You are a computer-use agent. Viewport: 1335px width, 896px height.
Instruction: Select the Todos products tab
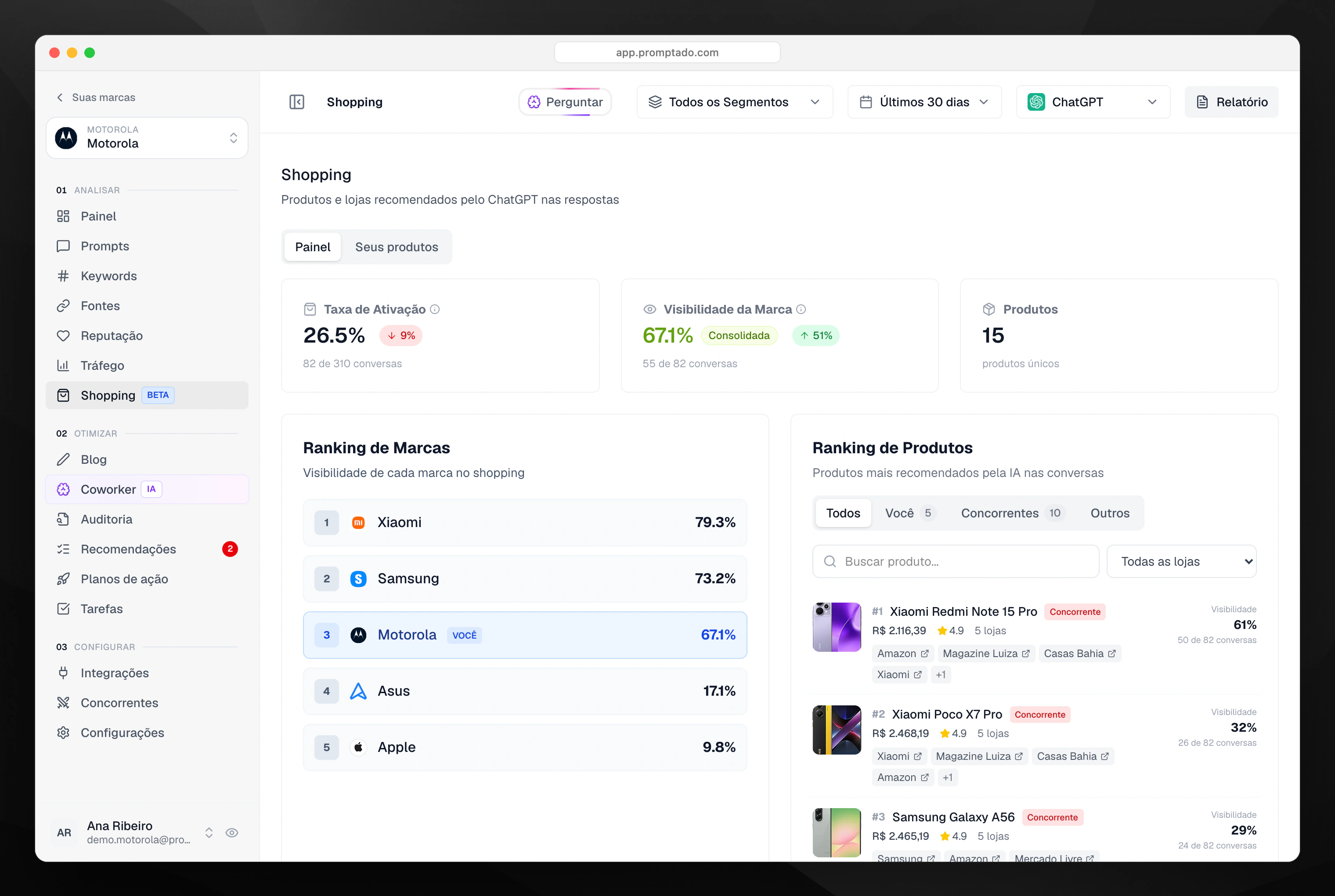(843, 513)
